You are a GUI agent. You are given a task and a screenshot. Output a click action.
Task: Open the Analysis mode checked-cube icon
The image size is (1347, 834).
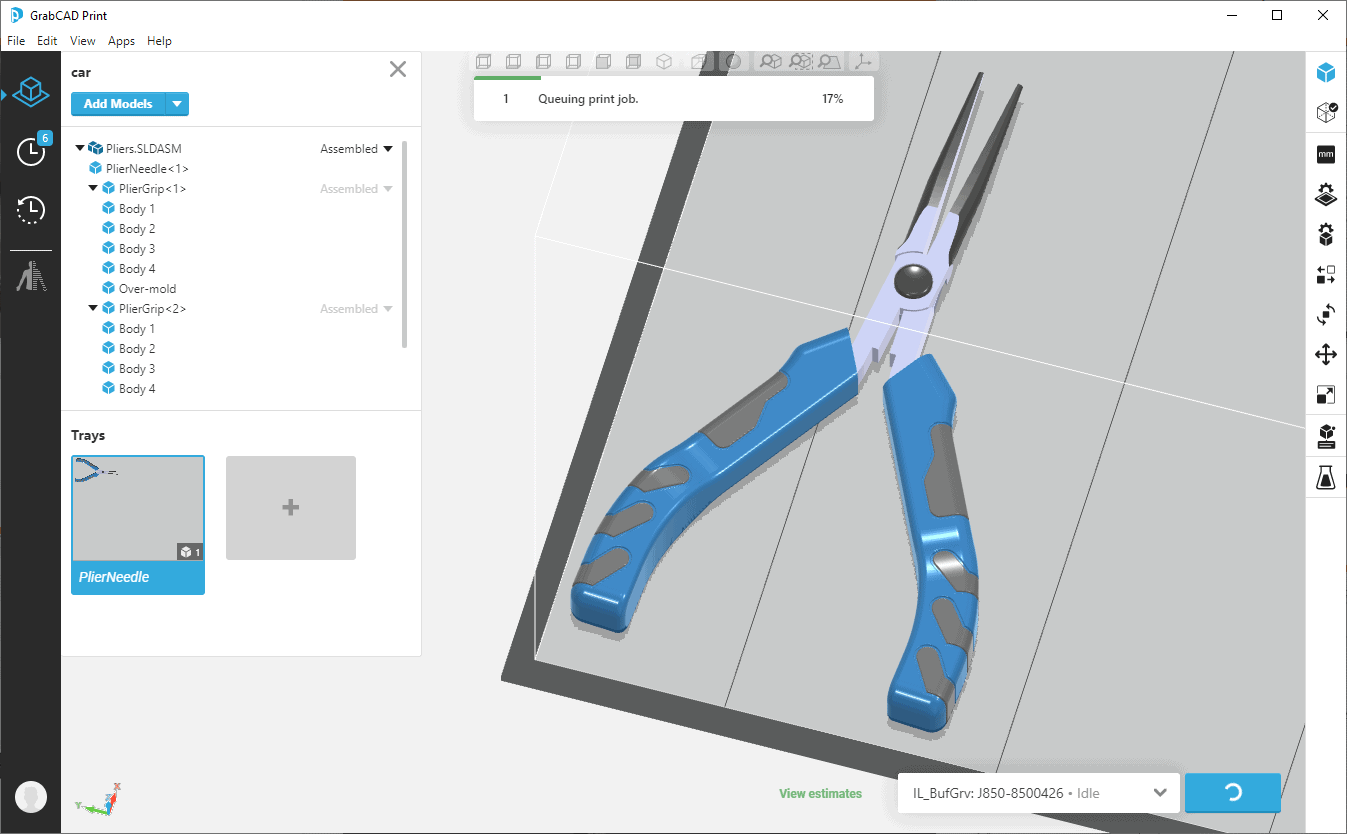coord(1326,113)
